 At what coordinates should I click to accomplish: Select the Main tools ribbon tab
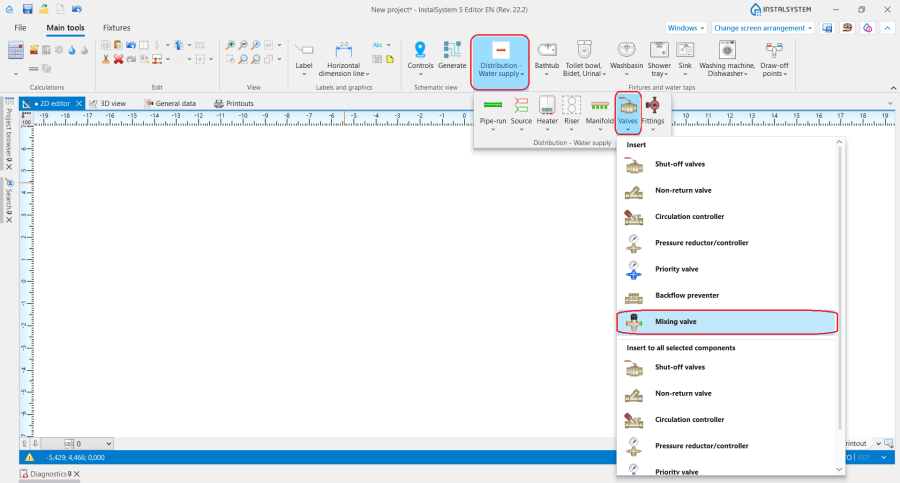[65, 28]
